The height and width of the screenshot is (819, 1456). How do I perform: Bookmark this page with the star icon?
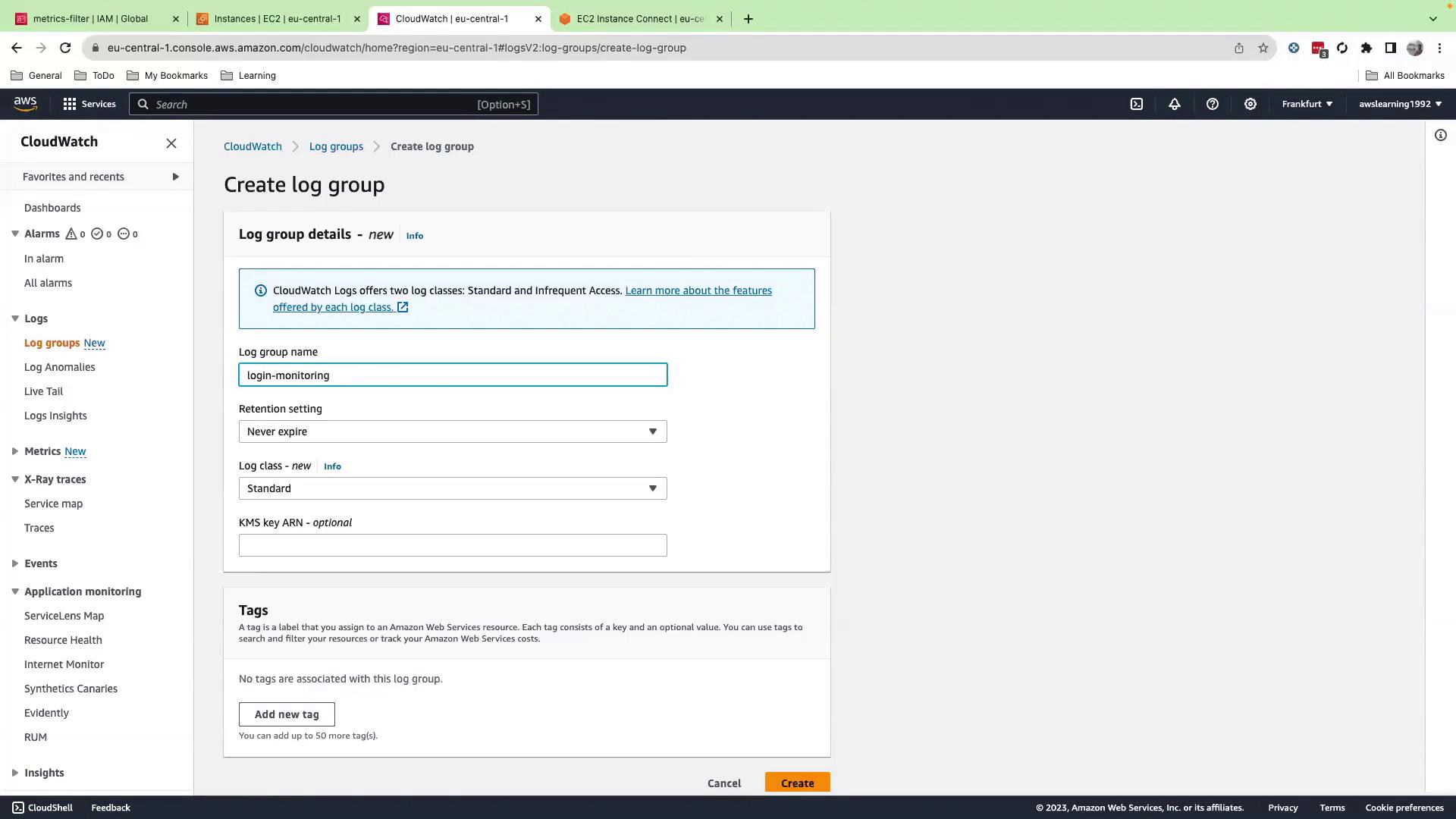tap(1263, 48)
